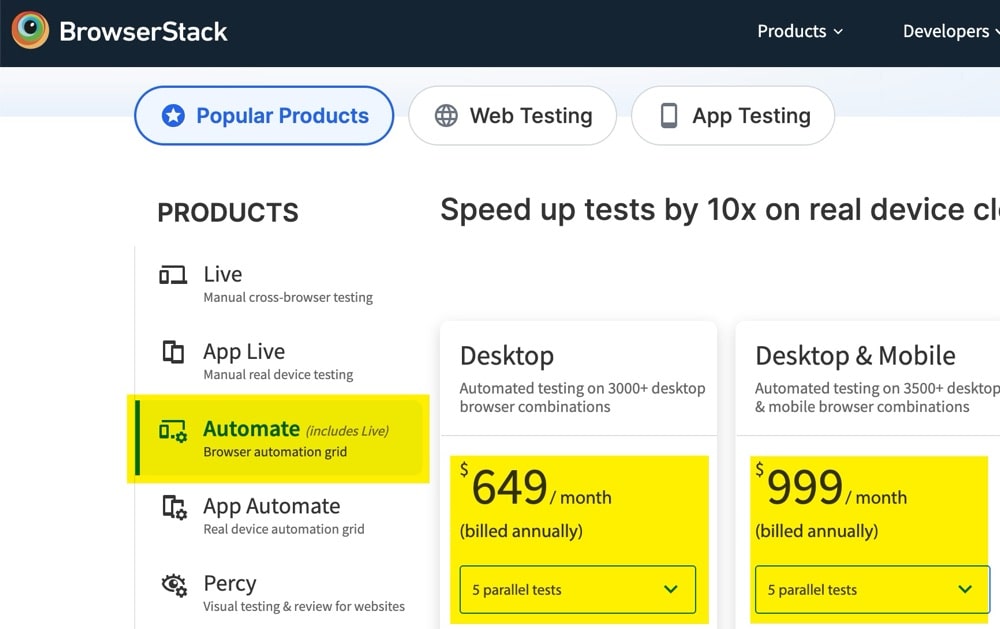This screenshot has width=1000, height=629.
Task: Click the BrowserStack wordmark in the header
Action: coord(143,31)
